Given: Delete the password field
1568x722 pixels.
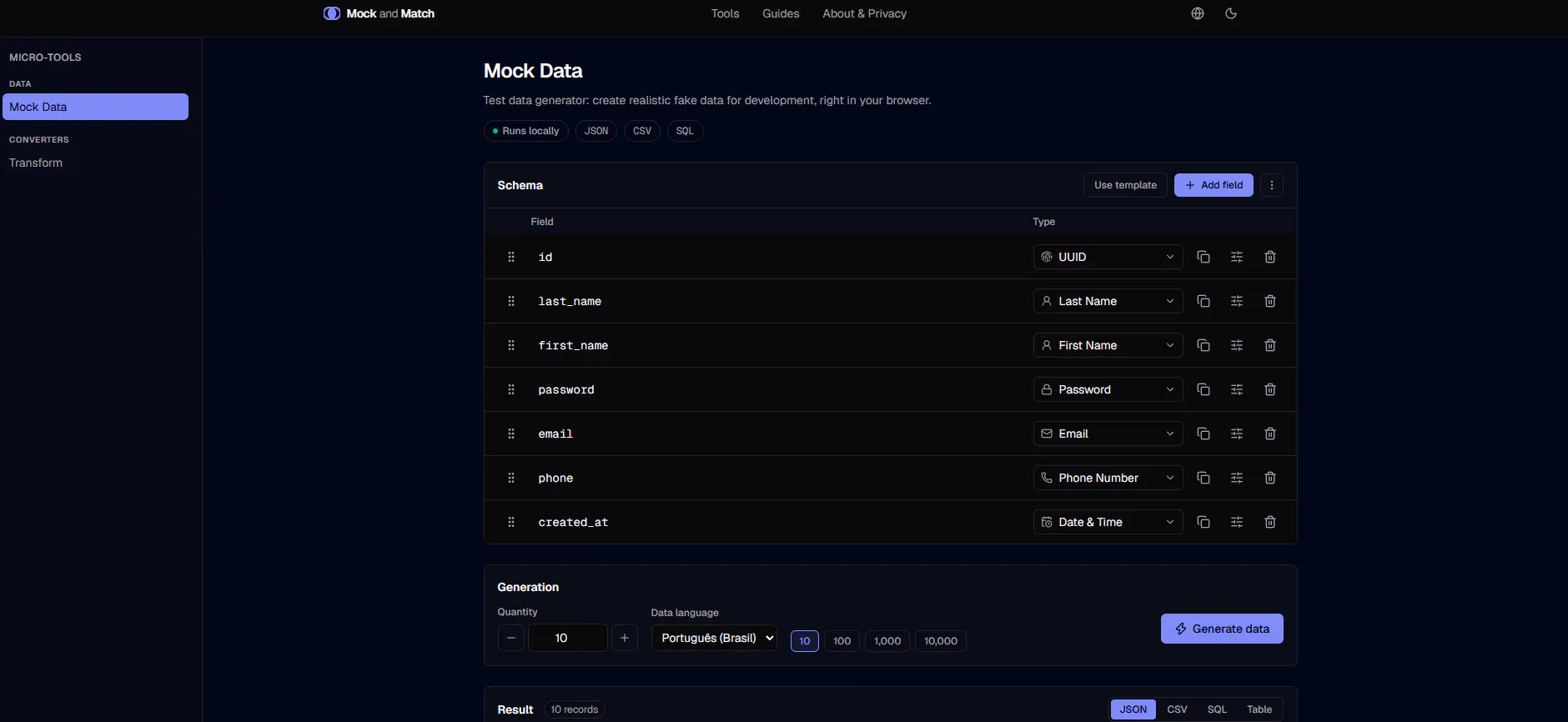Looking at the screenshot, I should [x=1269, y=389].
